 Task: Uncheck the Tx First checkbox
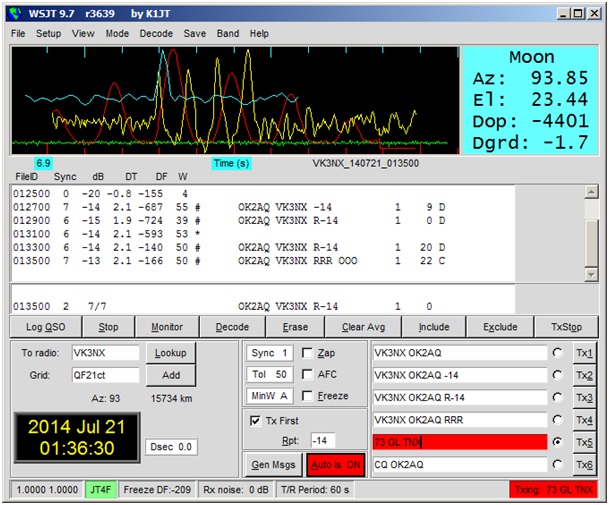(255, 421)
